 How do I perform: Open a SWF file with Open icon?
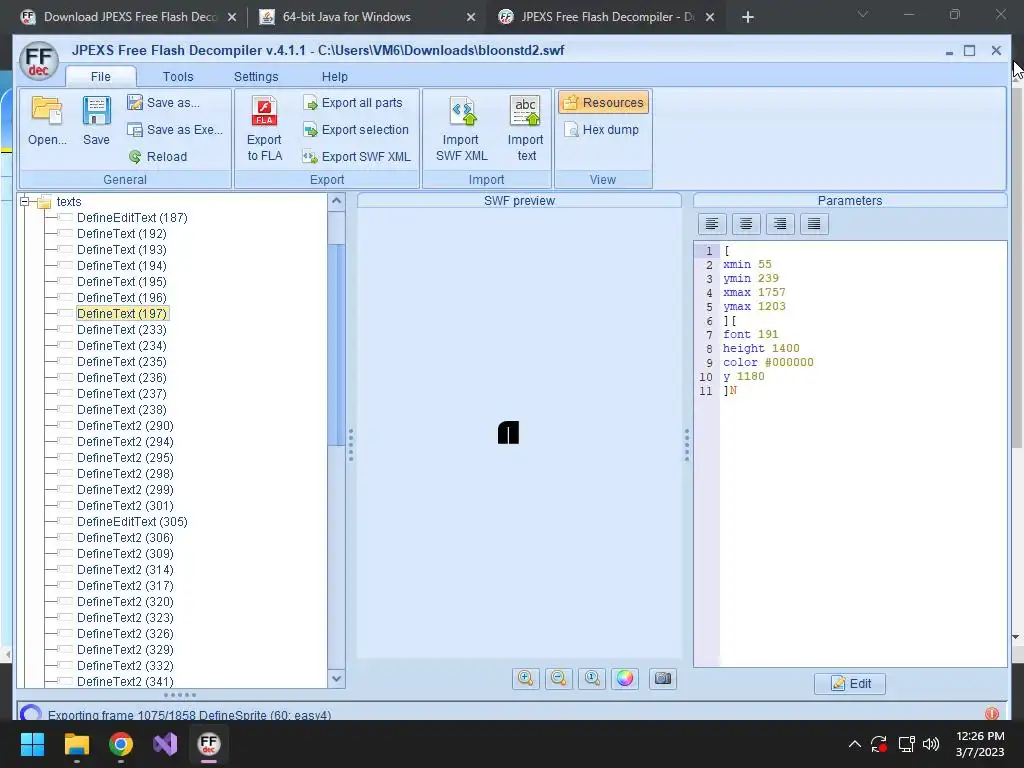(x=47, y=121)
